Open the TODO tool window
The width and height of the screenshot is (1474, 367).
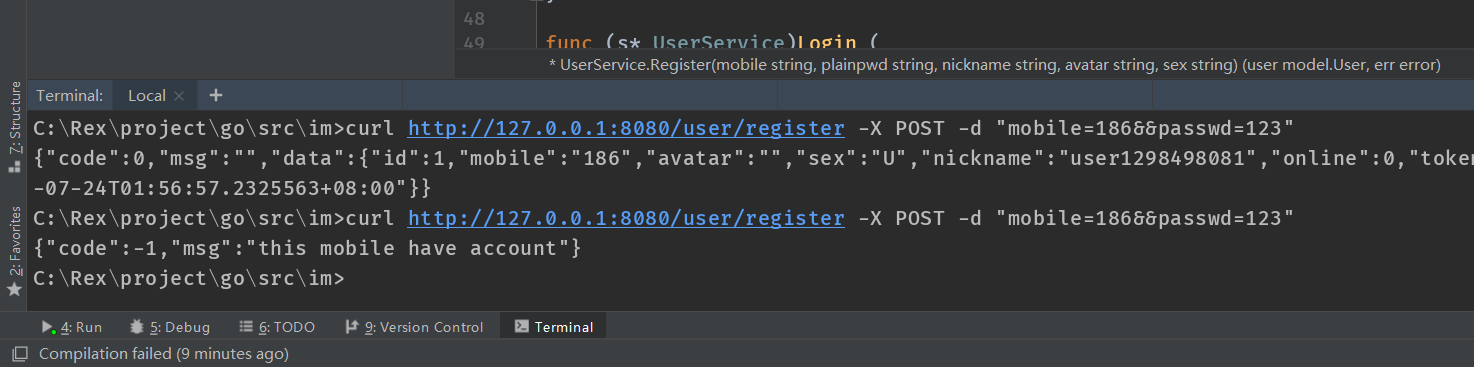pyautogui.click(x=277, y=327)
